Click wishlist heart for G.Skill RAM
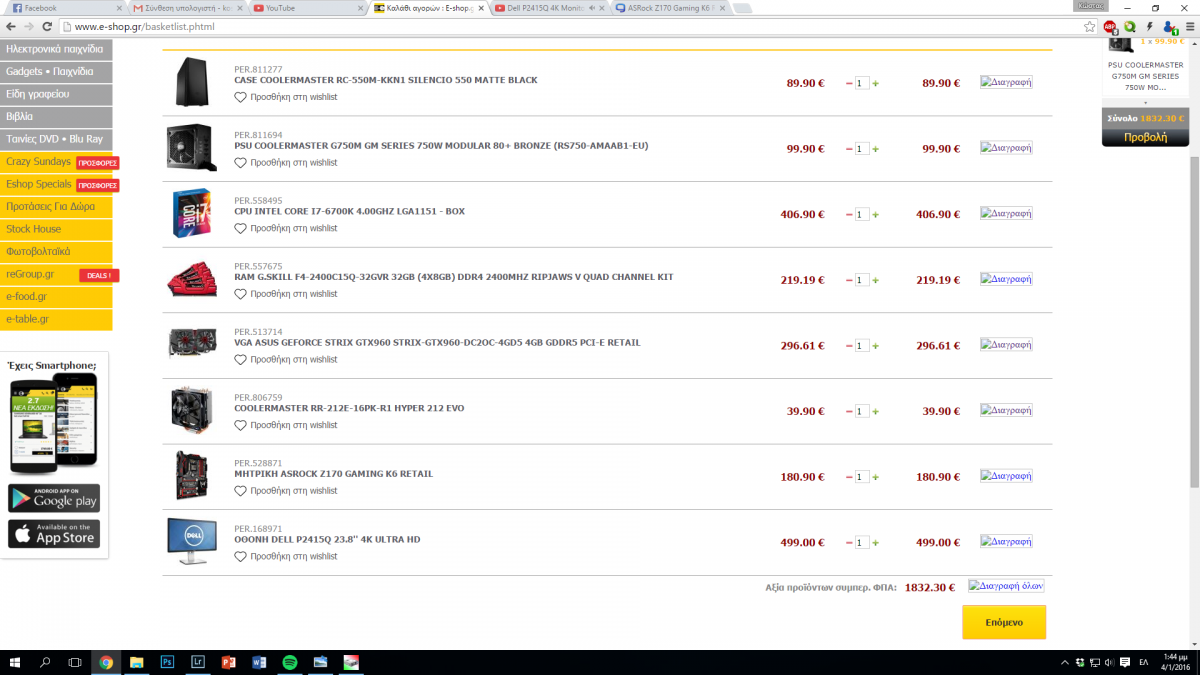Screen dimensions: 1200x675 click(240, 294)
